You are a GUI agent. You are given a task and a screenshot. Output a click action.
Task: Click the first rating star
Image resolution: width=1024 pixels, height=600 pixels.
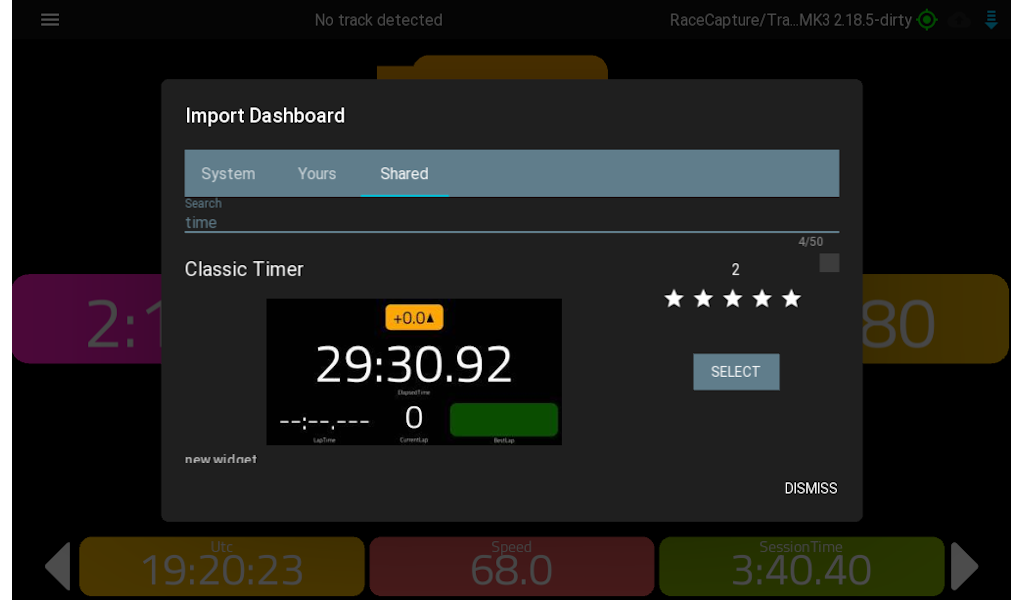pyautogui.click(x=674, y=299)
